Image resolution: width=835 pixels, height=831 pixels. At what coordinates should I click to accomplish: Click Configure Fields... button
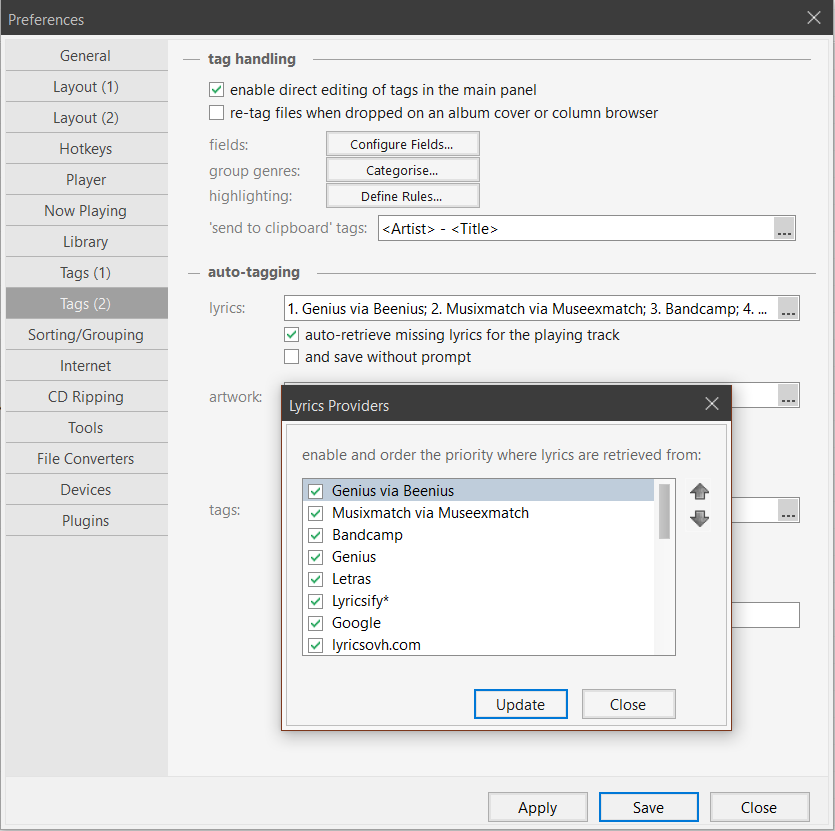tap(403, 144)
